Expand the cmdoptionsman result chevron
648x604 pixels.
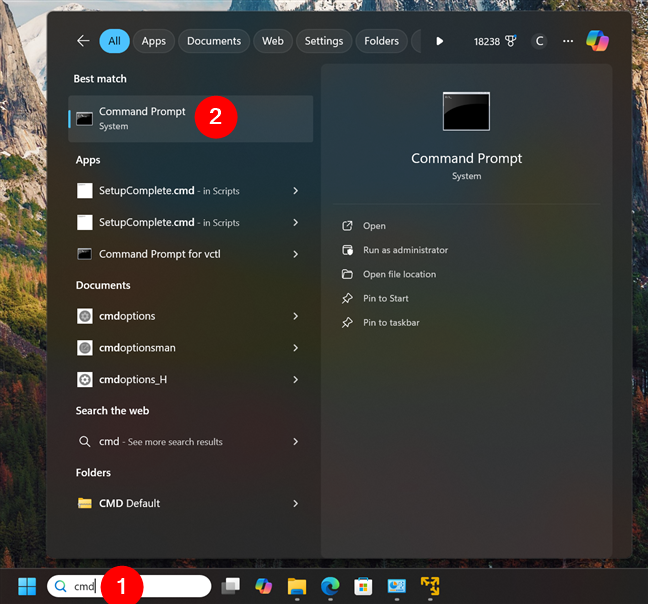point(295,348)
